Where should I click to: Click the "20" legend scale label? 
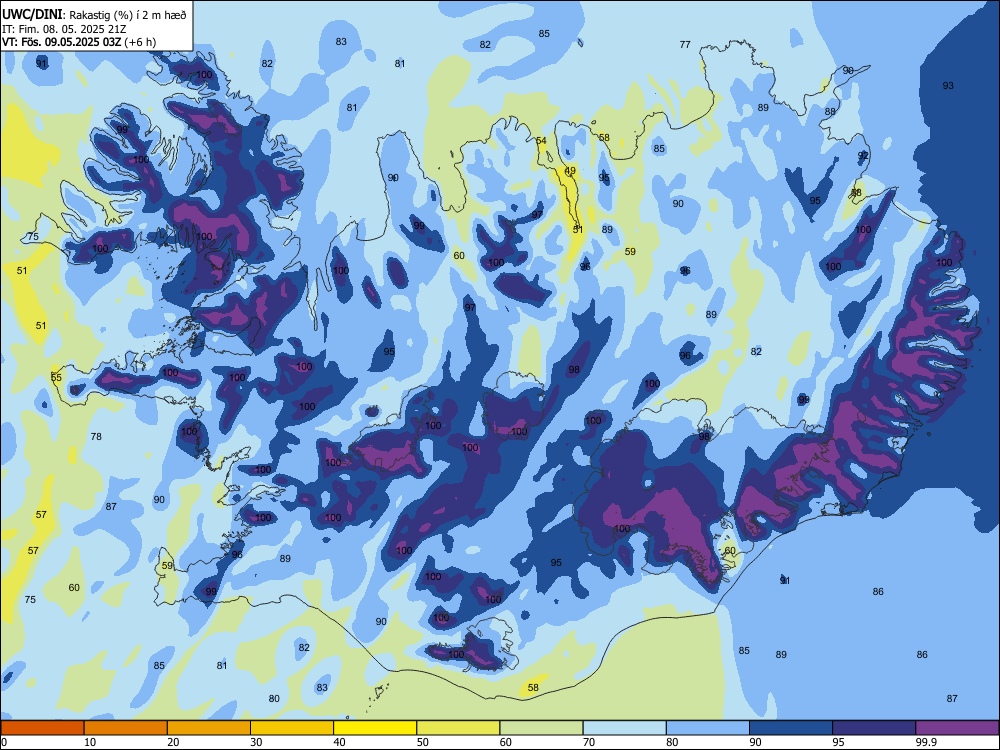(x=173, y=742)
